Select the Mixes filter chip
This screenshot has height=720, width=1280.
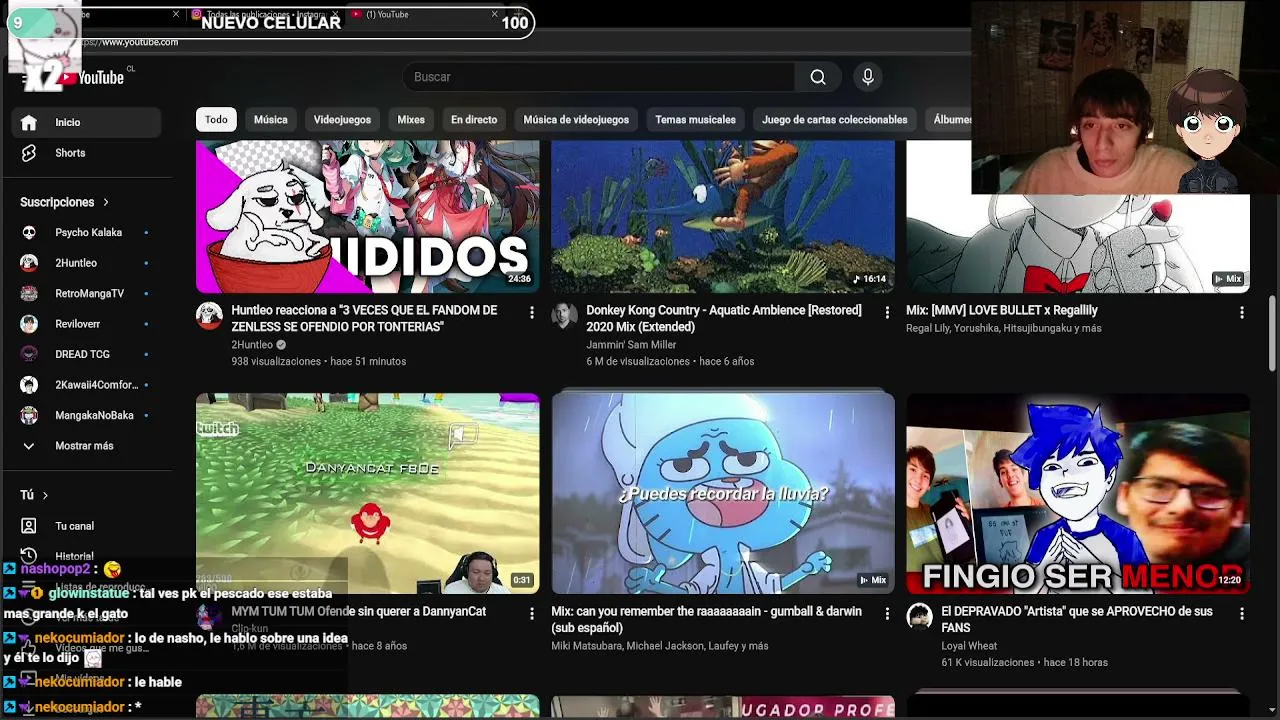[x=411, y=120]
